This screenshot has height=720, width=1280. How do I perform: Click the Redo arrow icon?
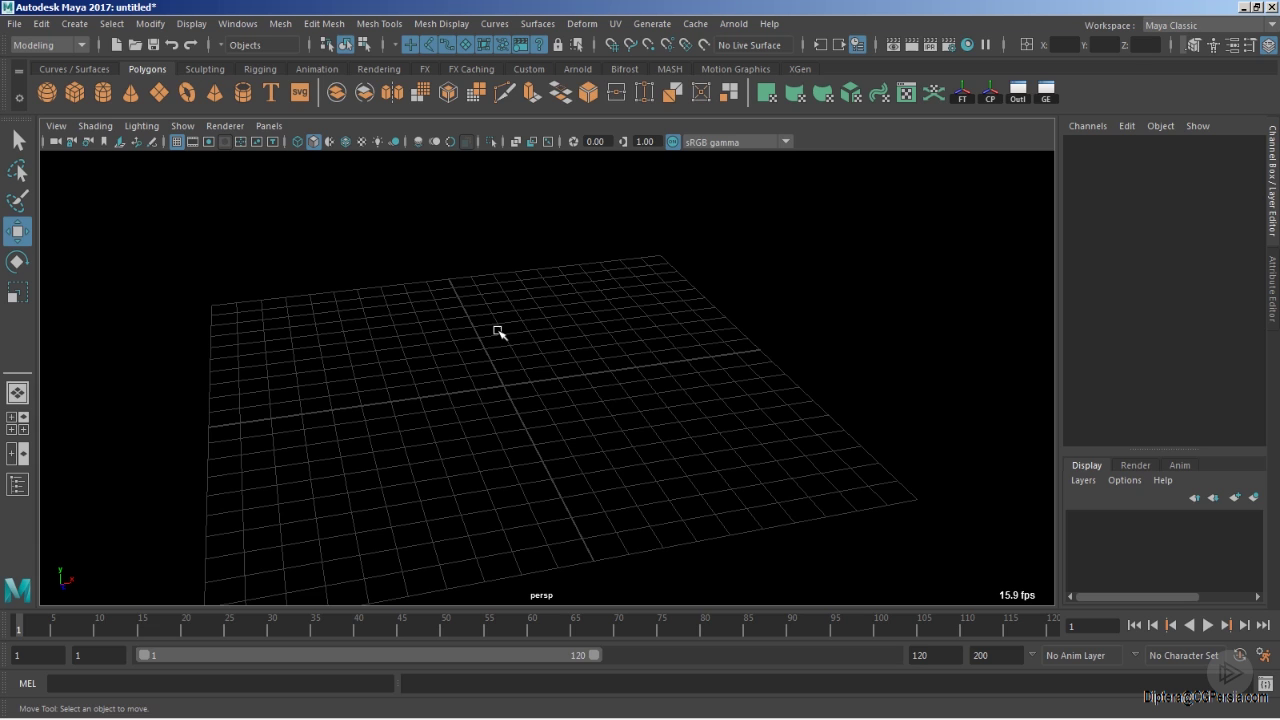[191, 45]
